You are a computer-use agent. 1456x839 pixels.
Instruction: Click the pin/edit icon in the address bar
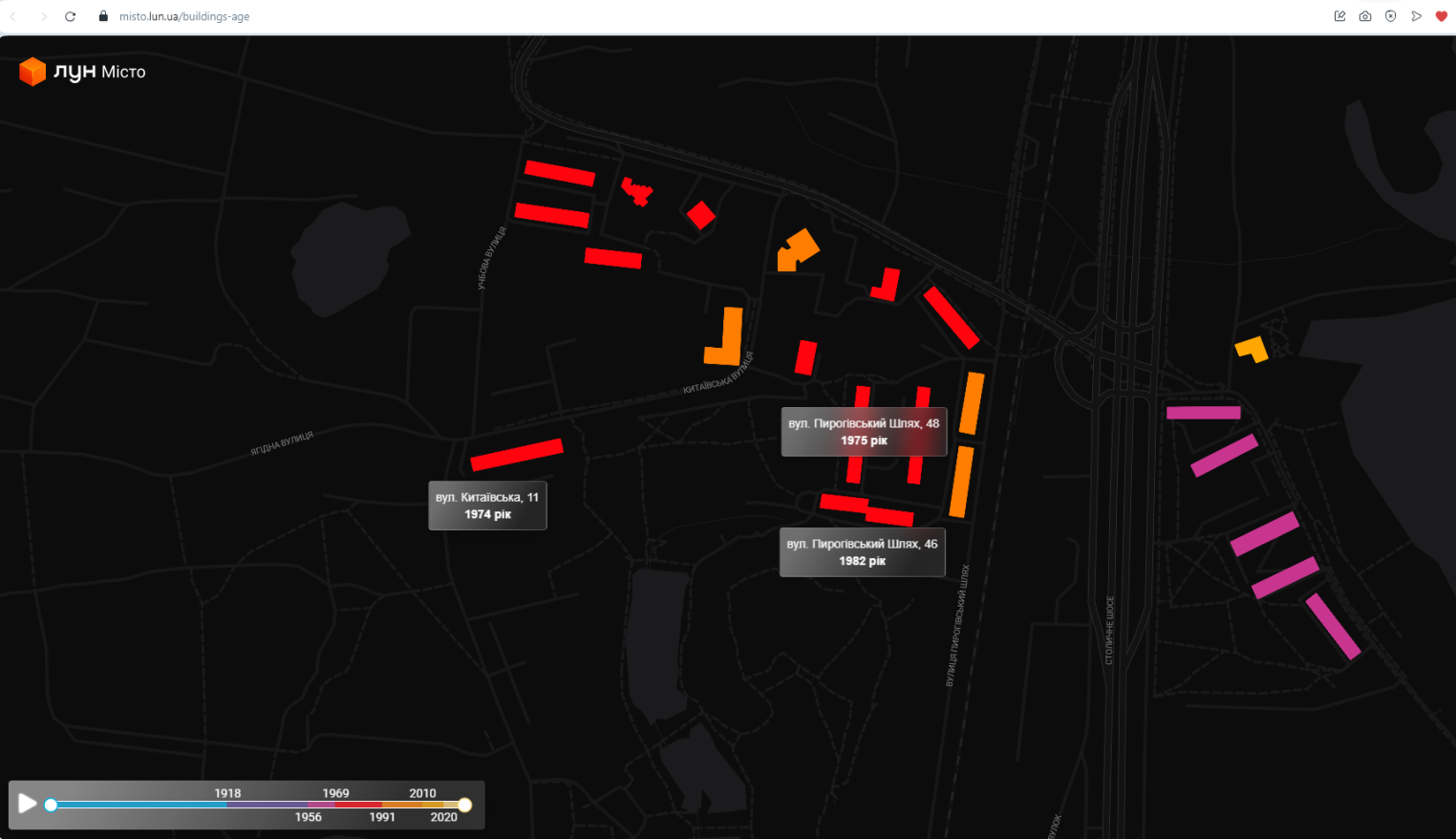point(1339,16)
